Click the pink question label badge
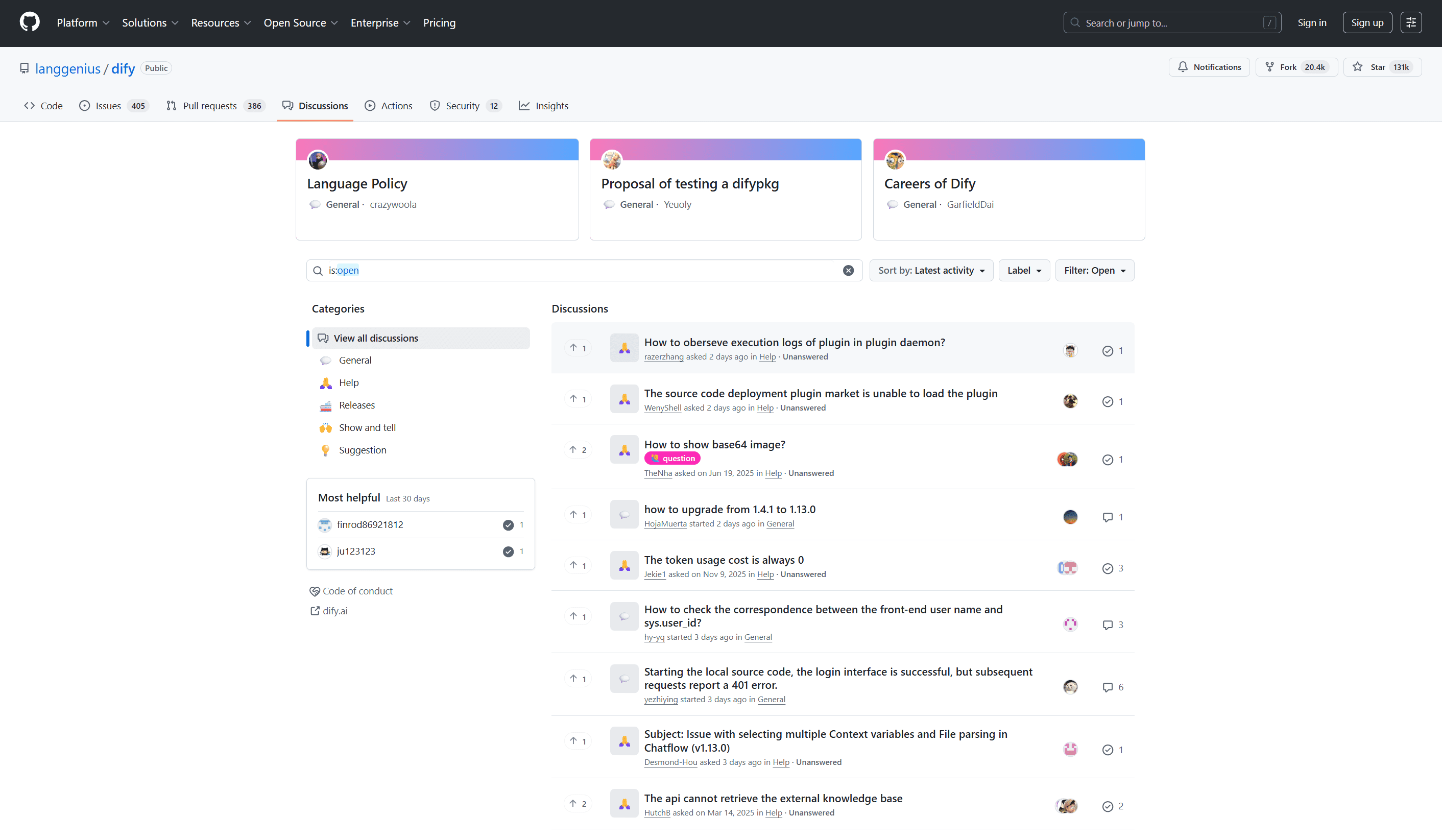Image resolution: width=1442 pixels, height=840 pixels. (x=672, y=459)
